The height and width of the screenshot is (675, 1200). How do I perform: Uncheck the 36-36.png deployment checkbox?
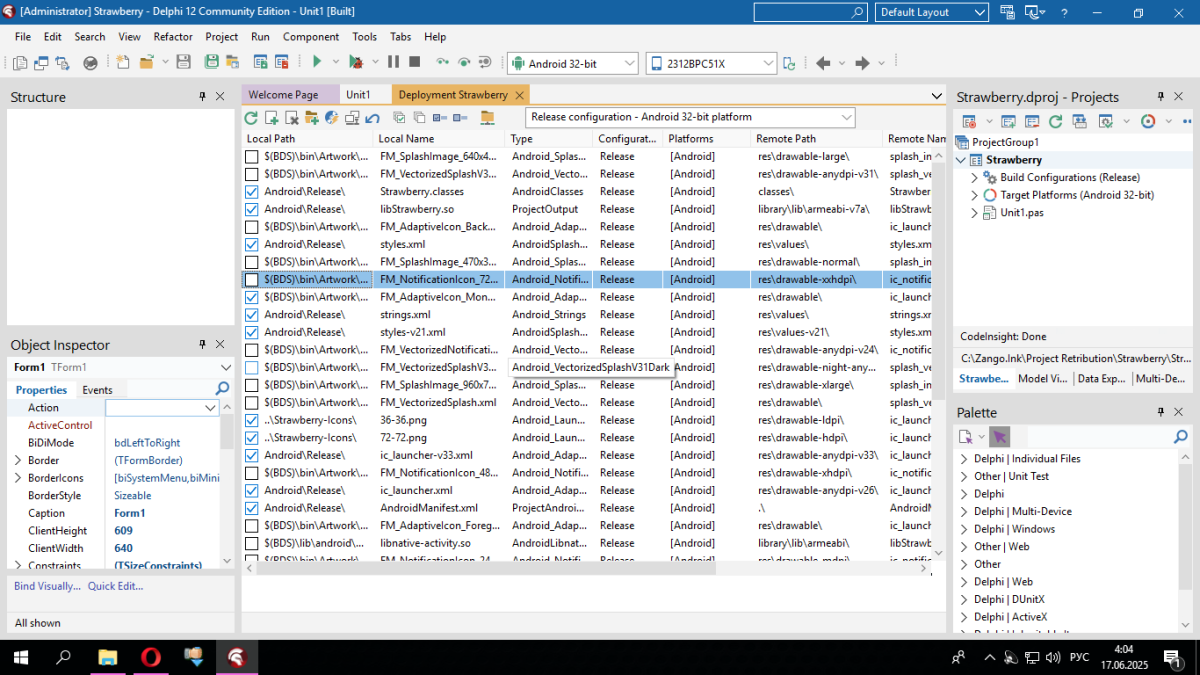(252, 420)
